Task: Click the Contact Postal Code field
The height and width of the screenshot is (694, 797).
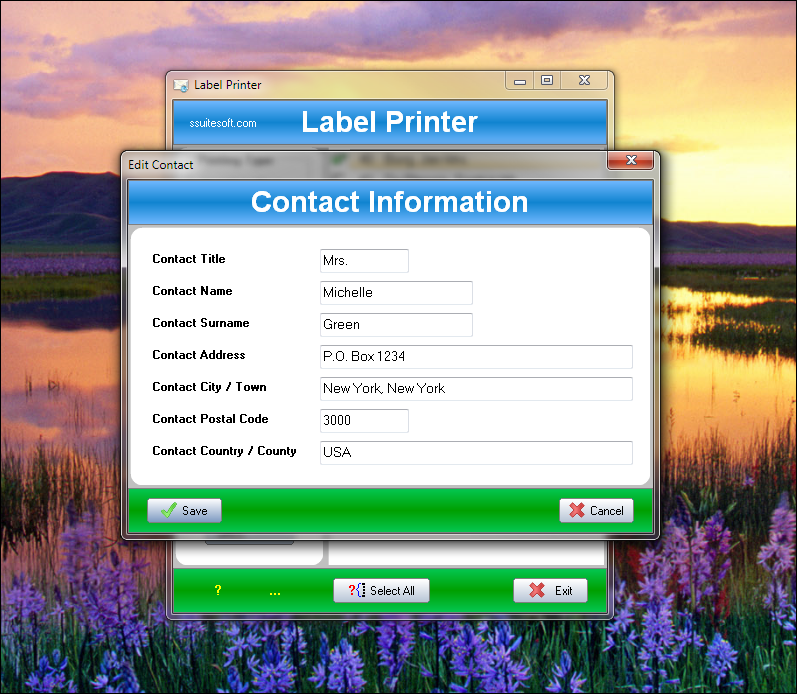Action: pos(364,421)
